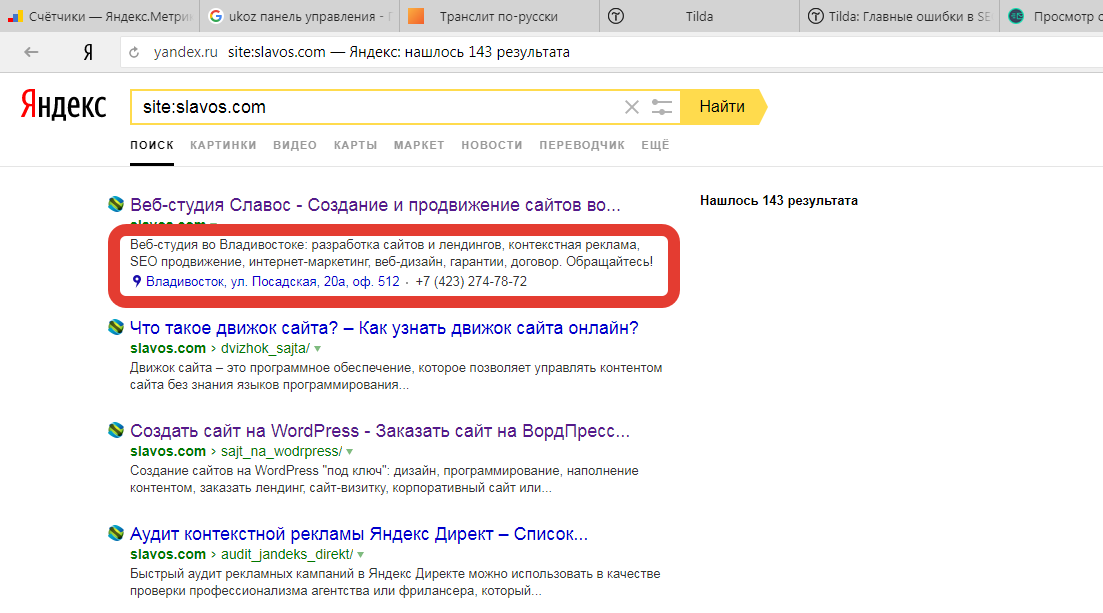Click Tilda favicon on Главные ошибки tab
The width and height of the screenshot is (1103, 613).
(815, 16)
